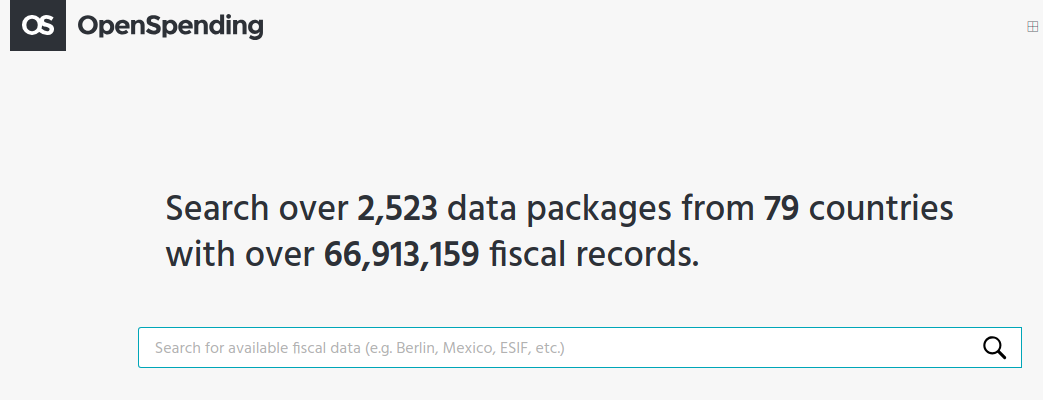Click the magnifying glass search icon
Screen dimensions: 1043x400
(x=994, y=347)
